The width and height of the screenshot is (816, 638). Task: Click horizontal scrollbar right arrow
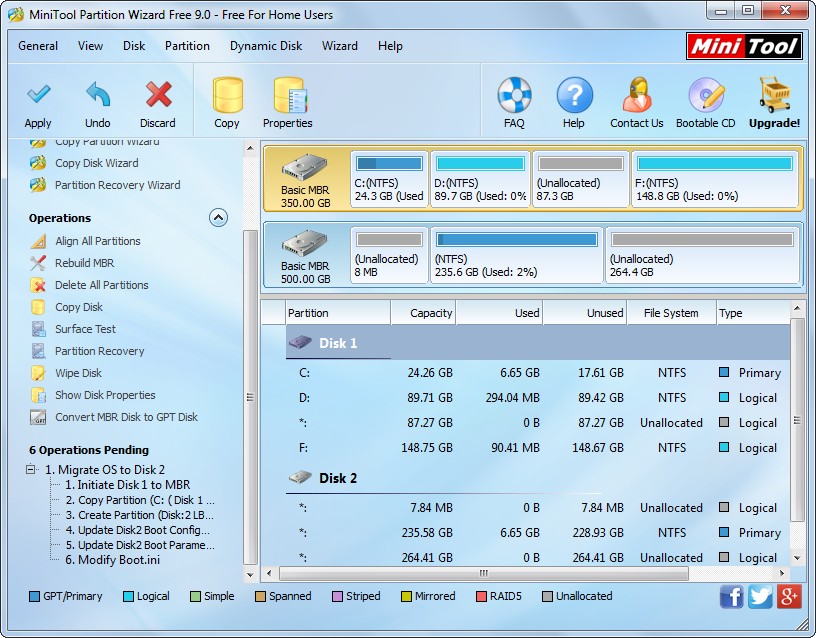click(x=782, y=573)
